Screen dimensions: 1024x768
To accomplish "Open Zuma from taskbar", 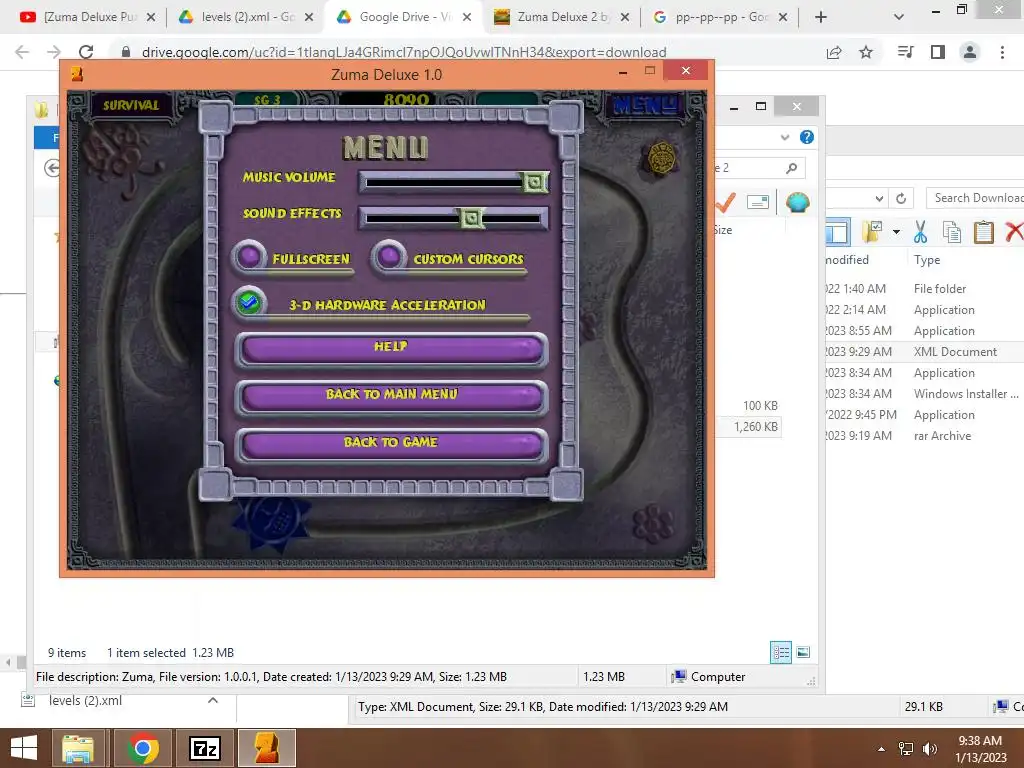I will 266,748.
